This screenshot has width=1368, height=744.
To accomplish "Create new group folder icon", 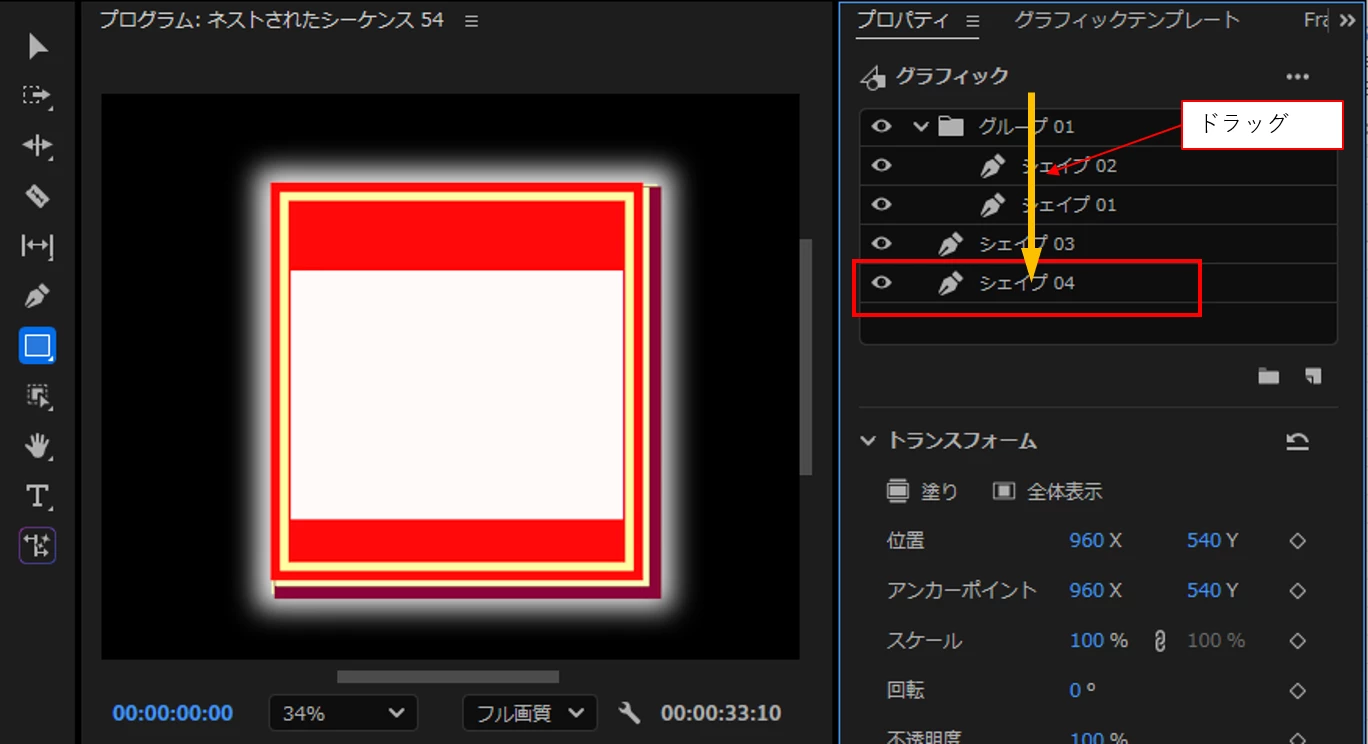I will click(x=1269, y=377).
